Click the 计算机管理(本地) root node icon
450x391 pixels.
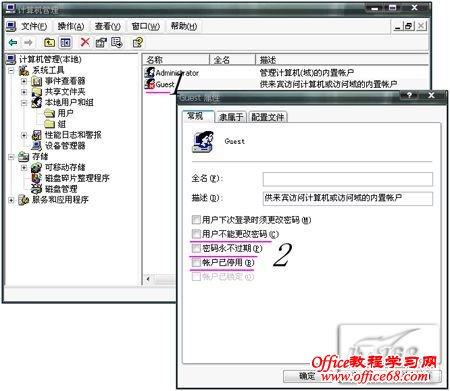[11, 59]
